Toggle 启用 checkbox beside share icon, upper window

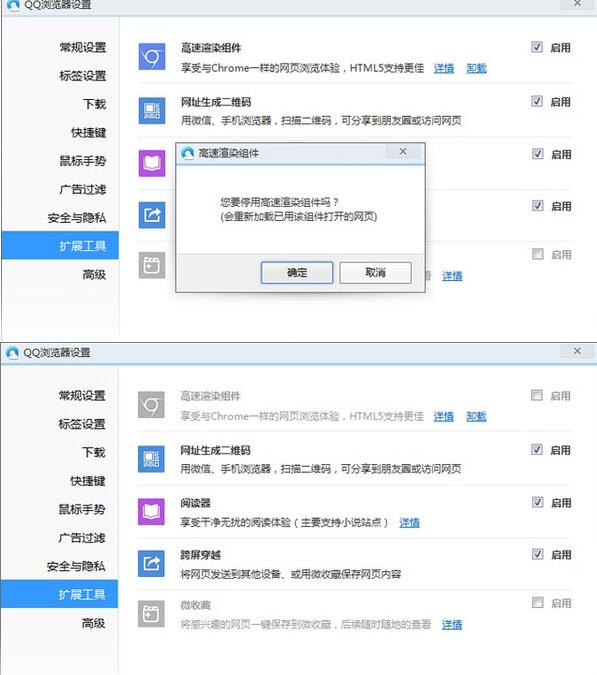point(537,205)
